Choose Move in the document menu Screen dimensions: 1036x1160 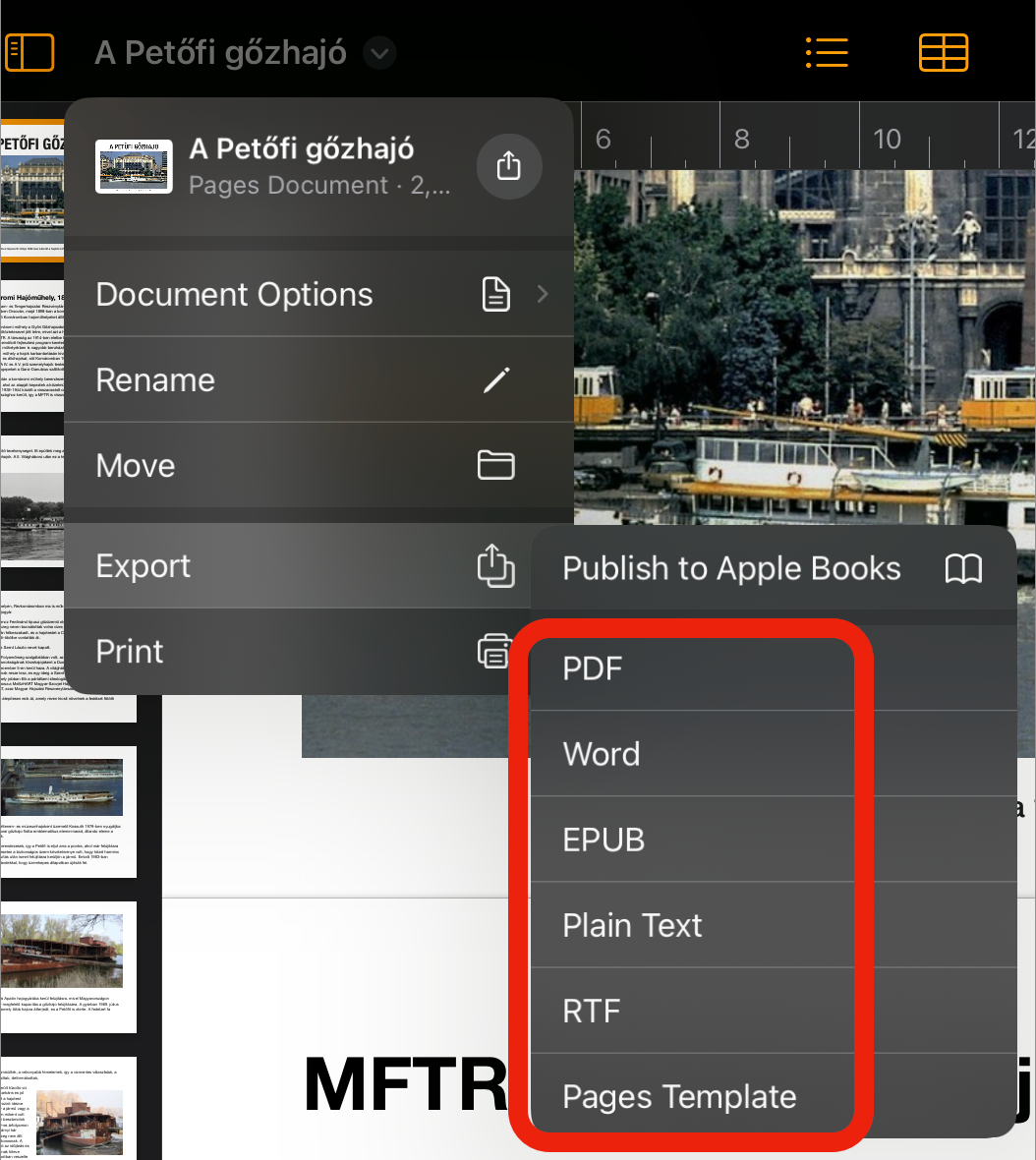[x=318, y=466]
